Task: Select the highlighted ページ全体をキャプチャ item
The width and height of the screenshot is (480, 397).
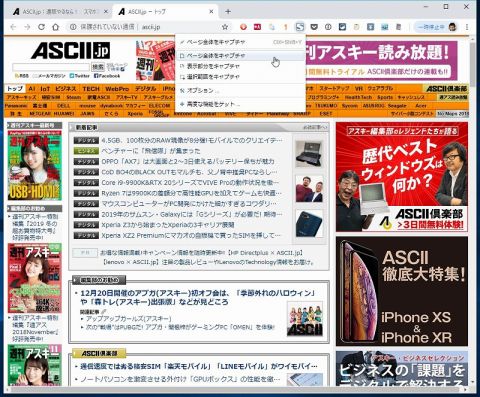Action: pyautogui.click(x=240, y=55)
